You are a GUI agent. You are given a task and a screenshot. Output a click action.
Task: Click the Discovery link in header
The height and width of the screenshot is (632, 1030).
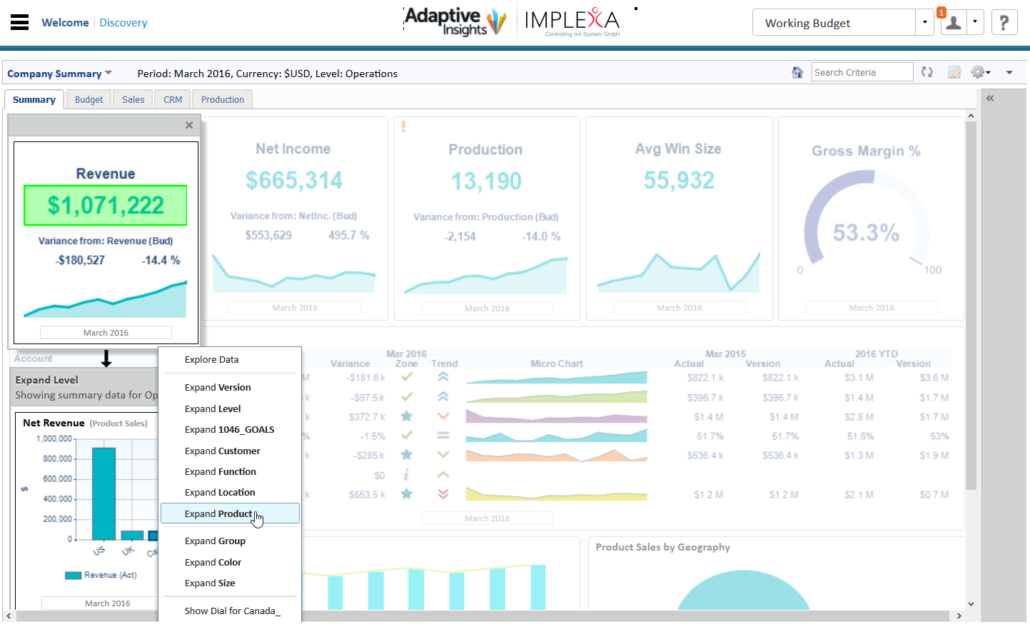pyautogui.click(x=123, y=23)
